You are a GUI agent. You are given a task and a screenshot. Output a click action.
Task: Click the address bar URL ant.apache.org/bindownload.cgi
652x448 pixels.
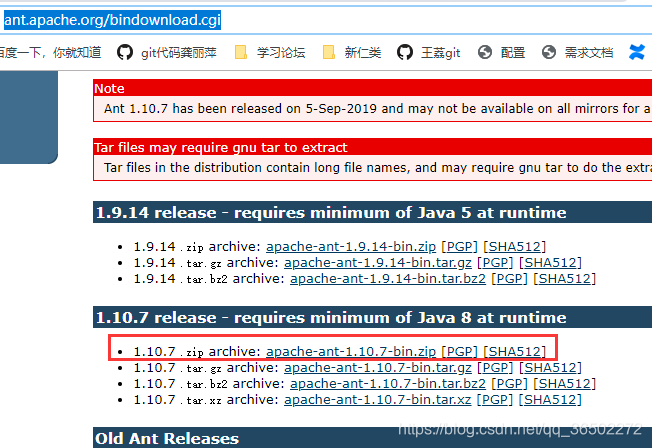[112, 20]
